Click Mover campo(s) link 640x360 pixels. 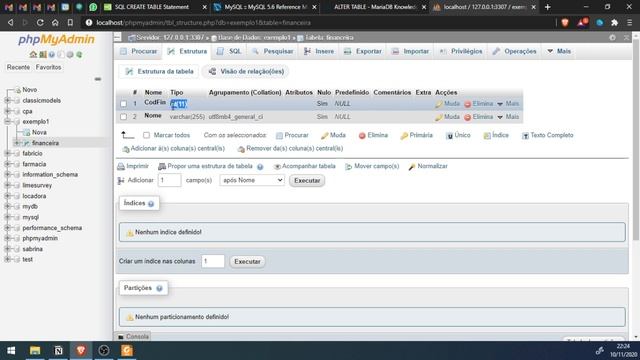372,166
